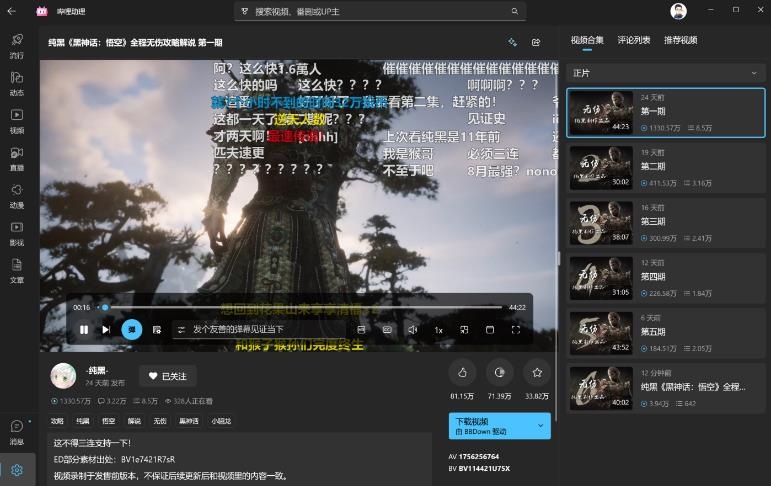Select episode 第五期 in the list

pyautogui.click(x=665, y=333)
